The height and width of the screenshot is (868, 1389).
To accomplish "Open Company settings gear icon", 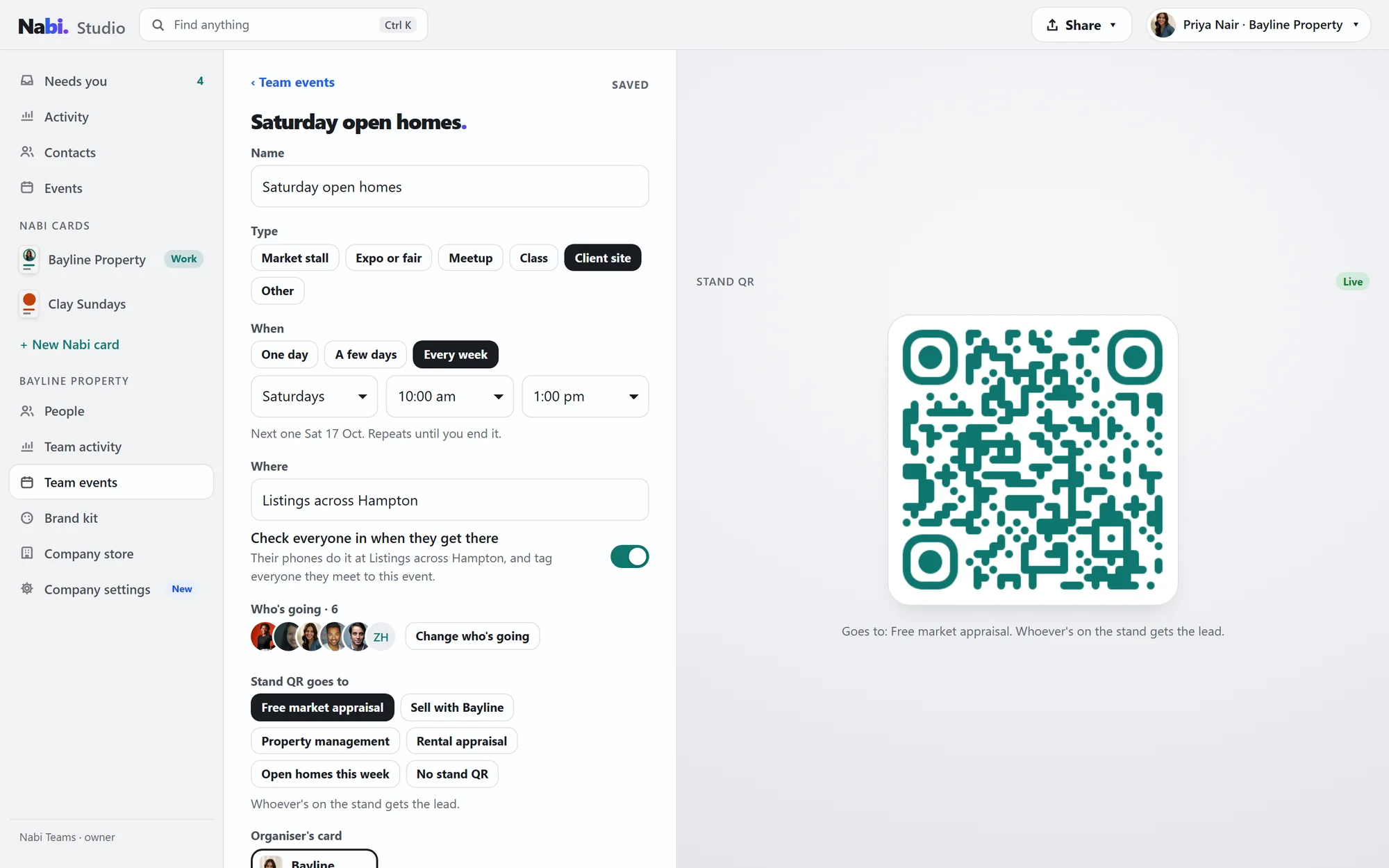I will pyautogui.click(x=27, y=589).
